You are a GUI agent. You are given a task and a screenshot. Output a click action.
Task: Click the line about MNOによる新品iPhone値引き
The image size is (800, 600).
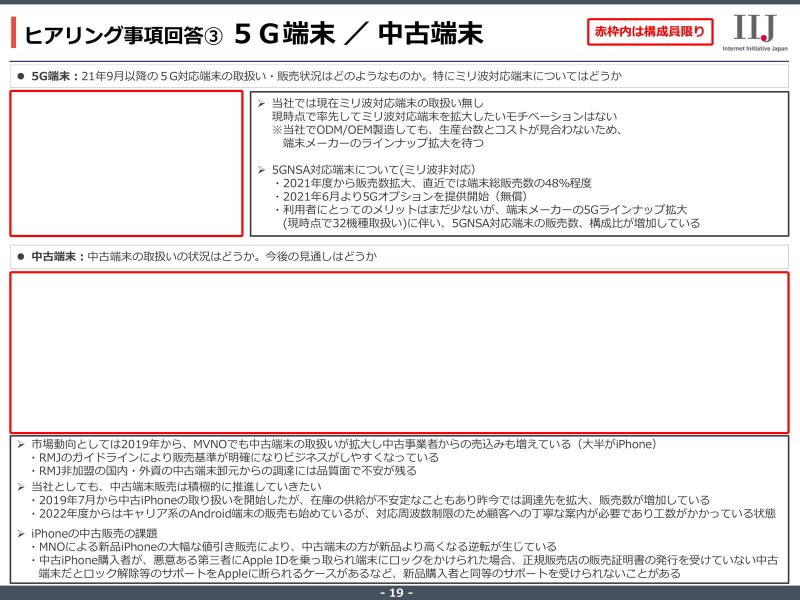coord(293,547)
